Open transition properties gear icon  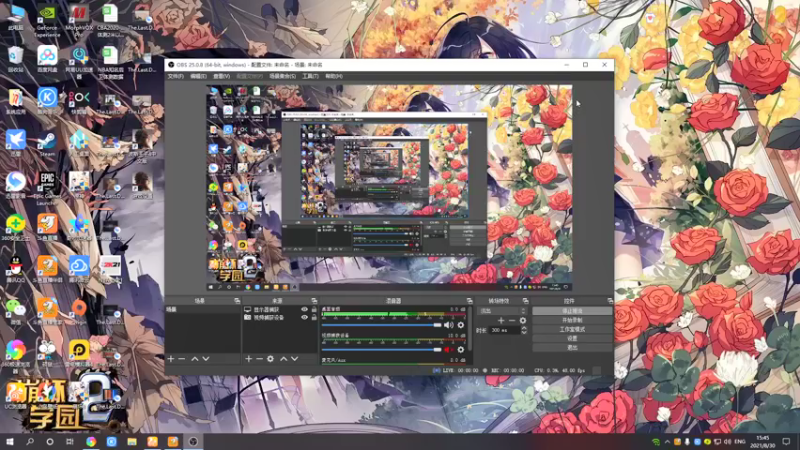tap(522, 320)
